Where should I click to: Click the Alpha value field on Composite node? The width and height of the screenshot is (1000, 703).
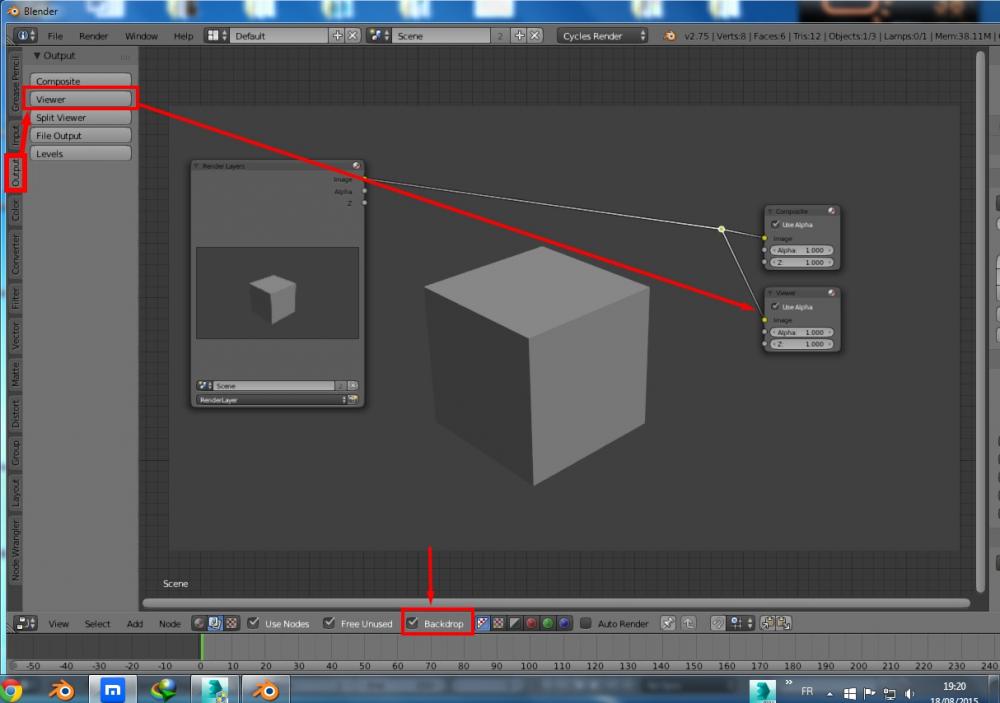click(800, 250)
